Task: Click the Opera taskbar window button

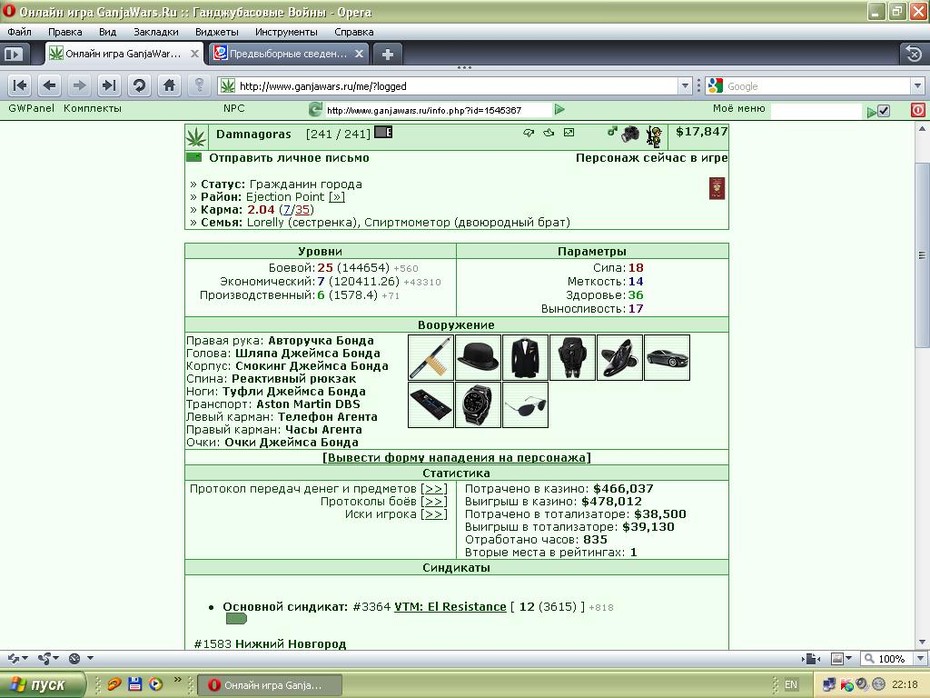Action: click(x=270, y=685)
